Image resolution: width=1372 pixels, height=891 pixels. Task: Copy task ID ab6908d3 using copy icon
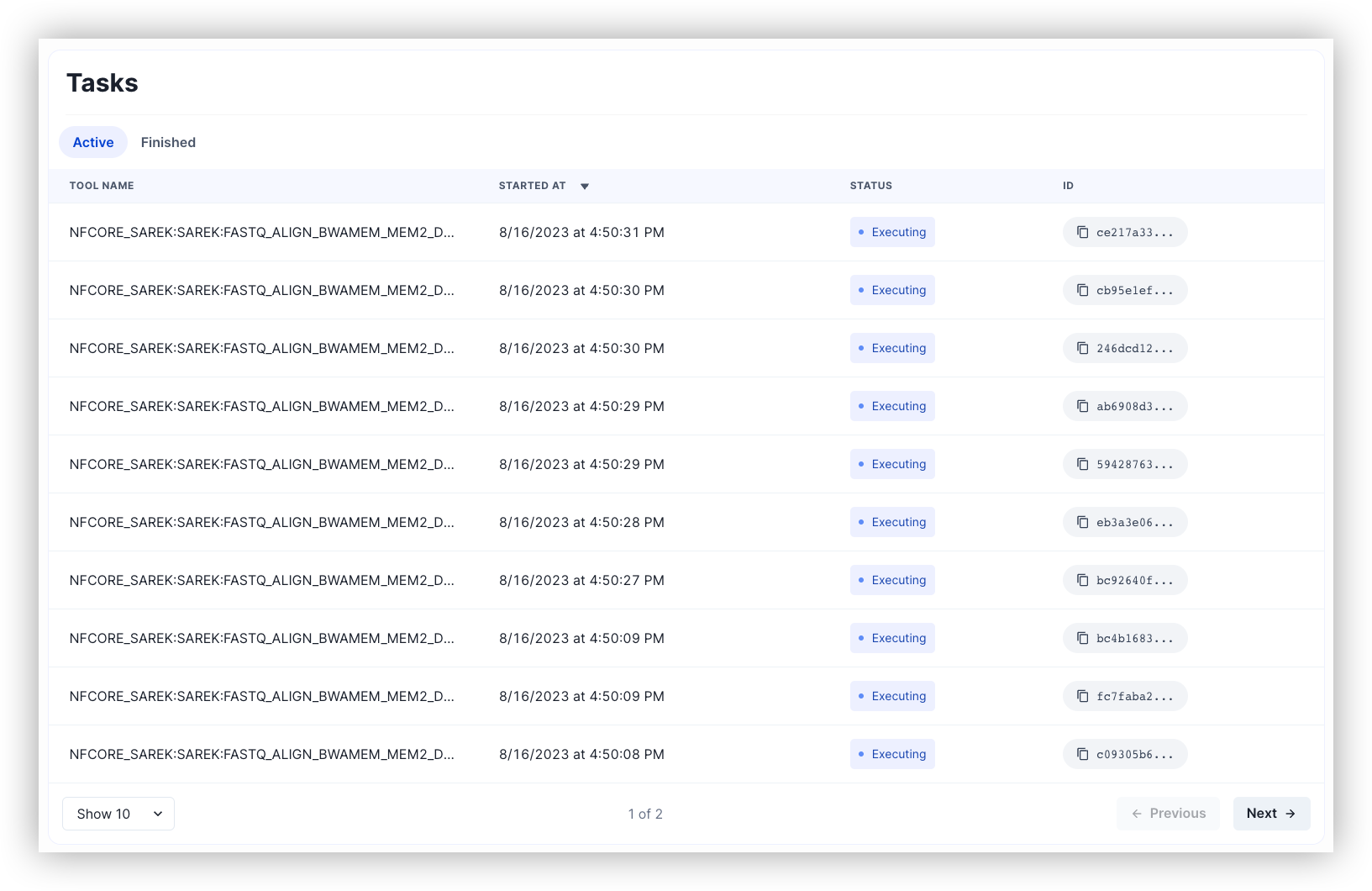pyautogui.click(x=1082, y=406)
